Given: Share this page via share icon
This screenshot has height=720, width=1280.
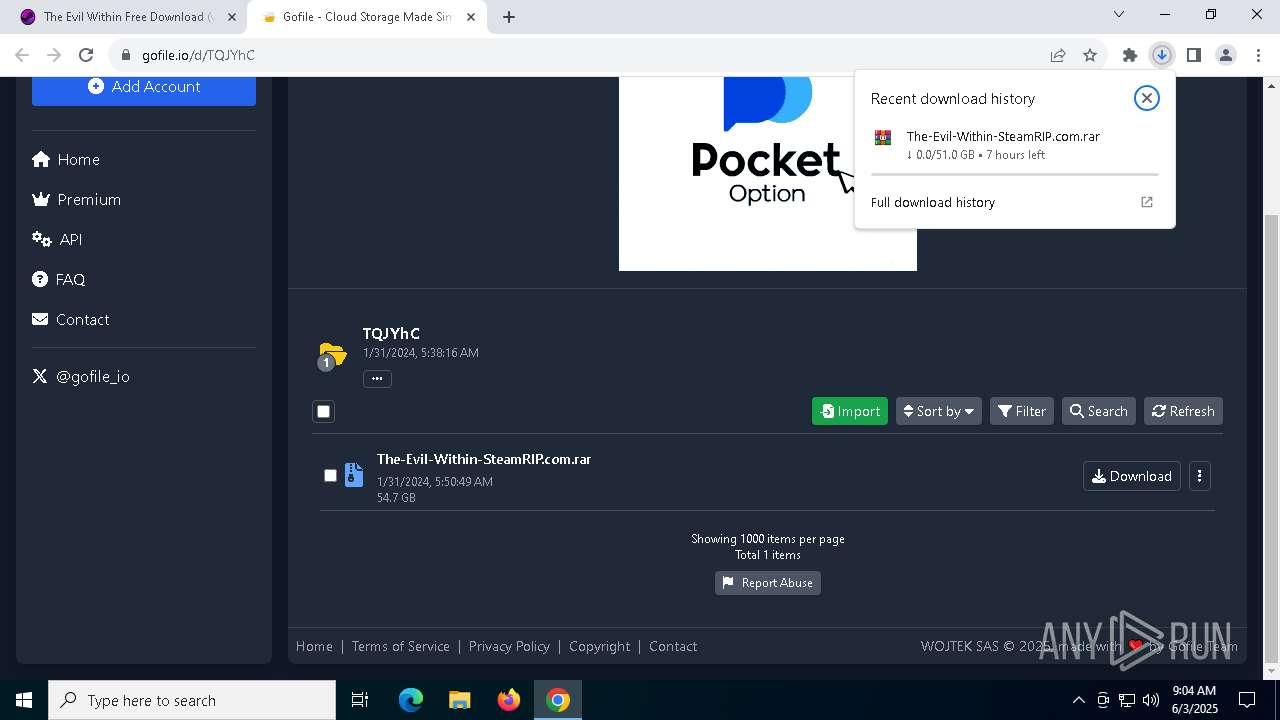Looking at the screenshot, I should pos(1058,55).
